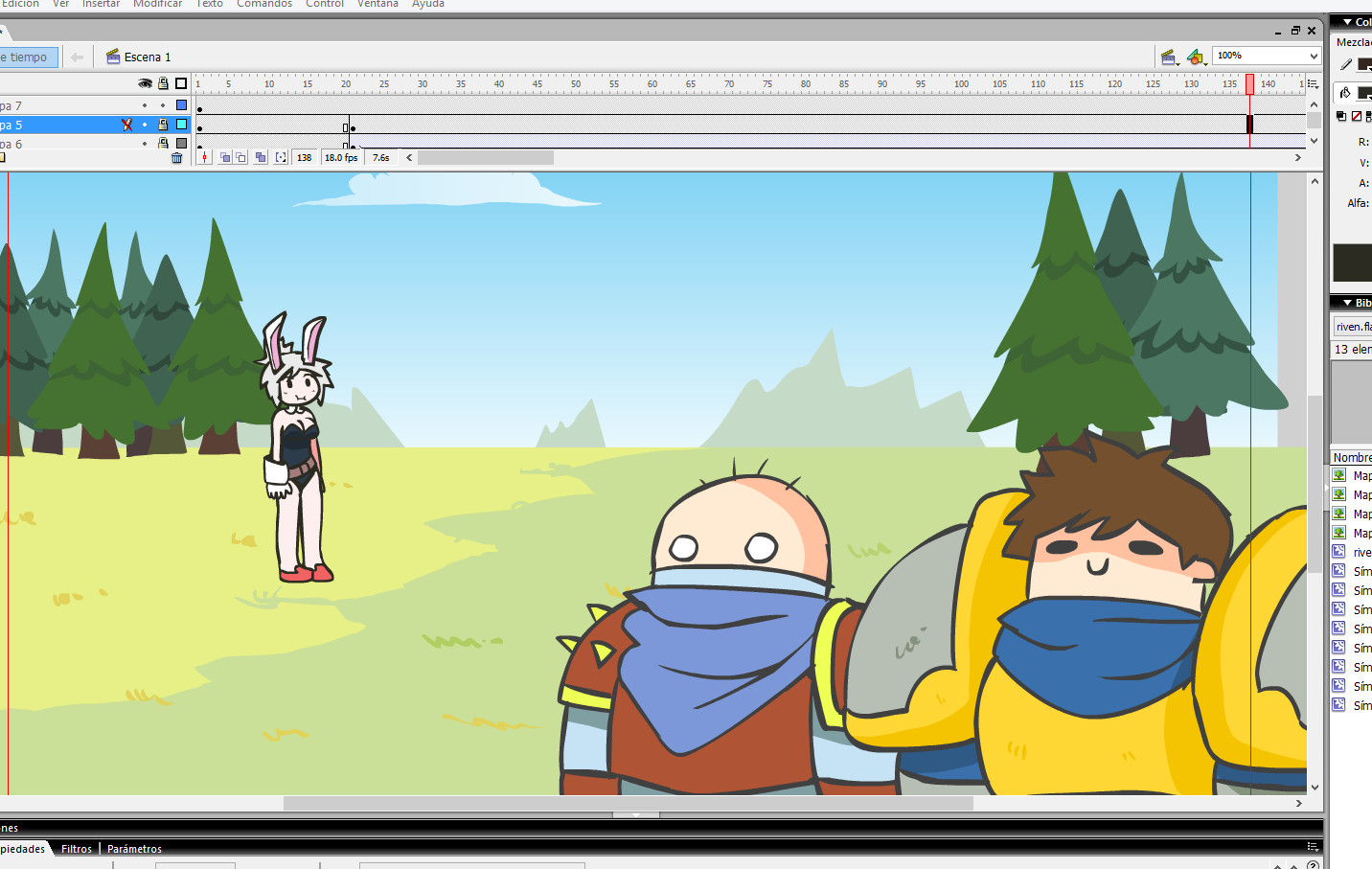The height and width of the screenshot is (869, 1372).
Task: Click the Nombre column header in library
Action: tap(1352, 458)
